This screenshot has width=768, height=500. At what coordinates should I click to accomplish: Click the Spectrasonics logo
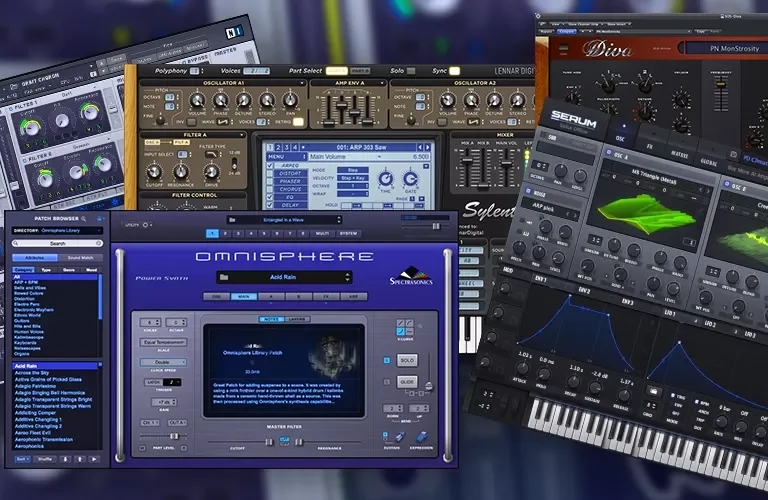click(x=410, y=276)
